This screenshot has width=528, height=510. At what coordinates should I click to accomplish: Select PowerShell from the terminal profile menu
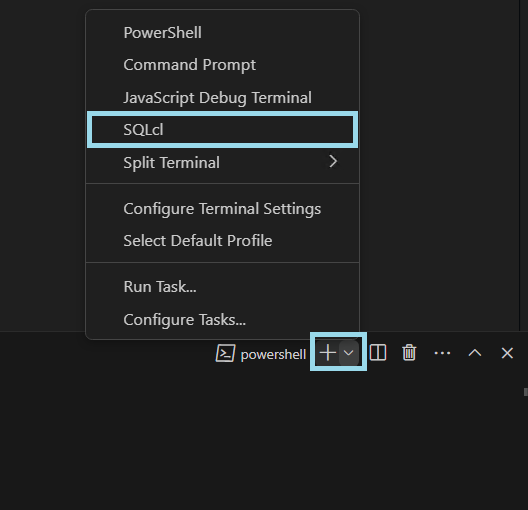click(x=223, y=33)
